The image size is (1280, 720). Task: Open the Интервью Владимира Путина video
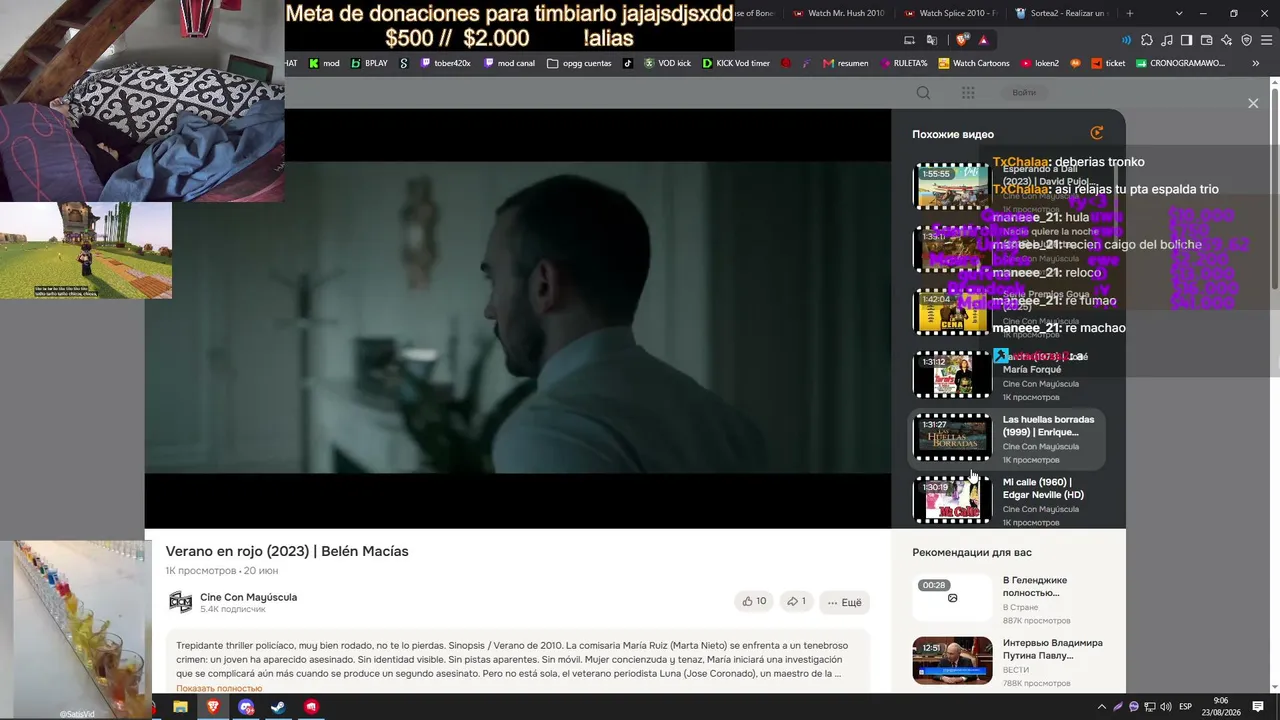(1053, 649)
